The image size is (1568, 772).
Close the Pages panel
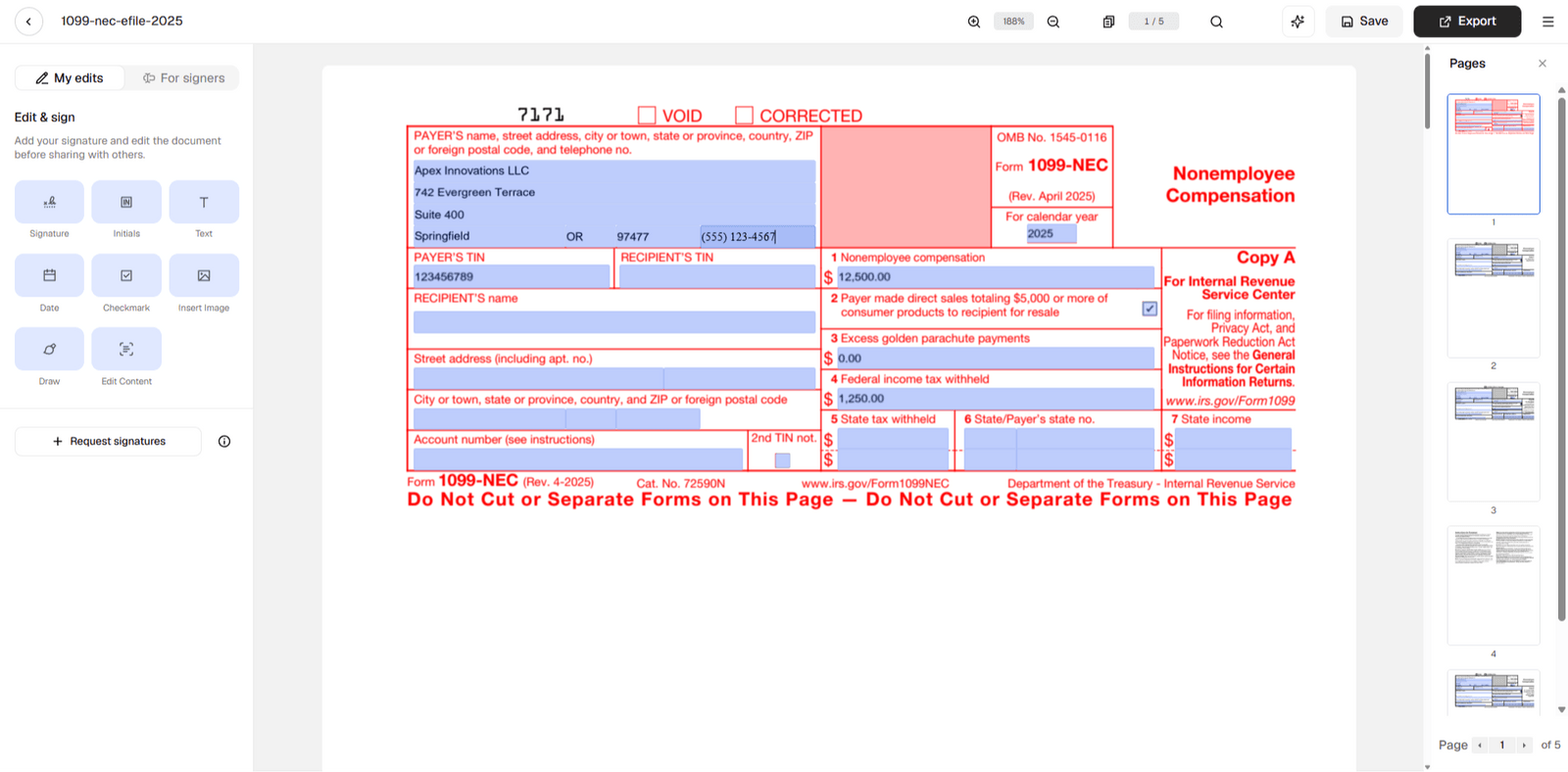pos(1543,64)
